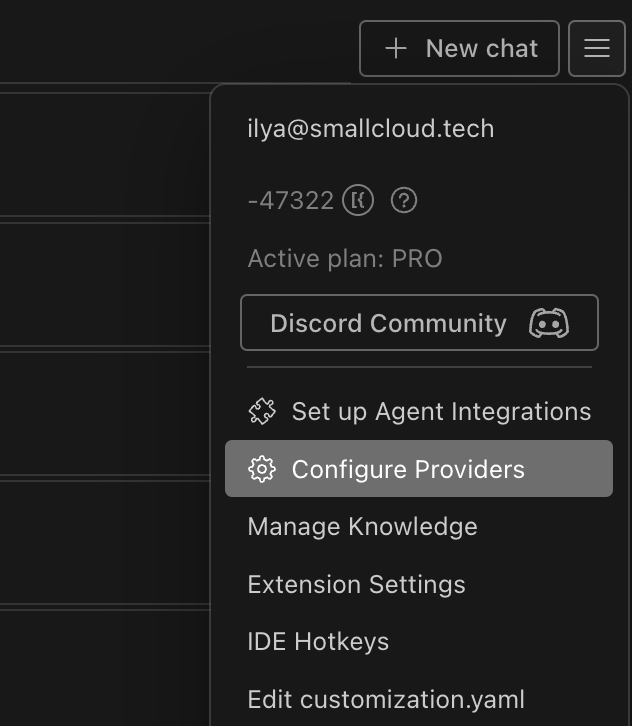632x726 pixels.
Task: Open the Discord Community button
Action: [419, 323]
